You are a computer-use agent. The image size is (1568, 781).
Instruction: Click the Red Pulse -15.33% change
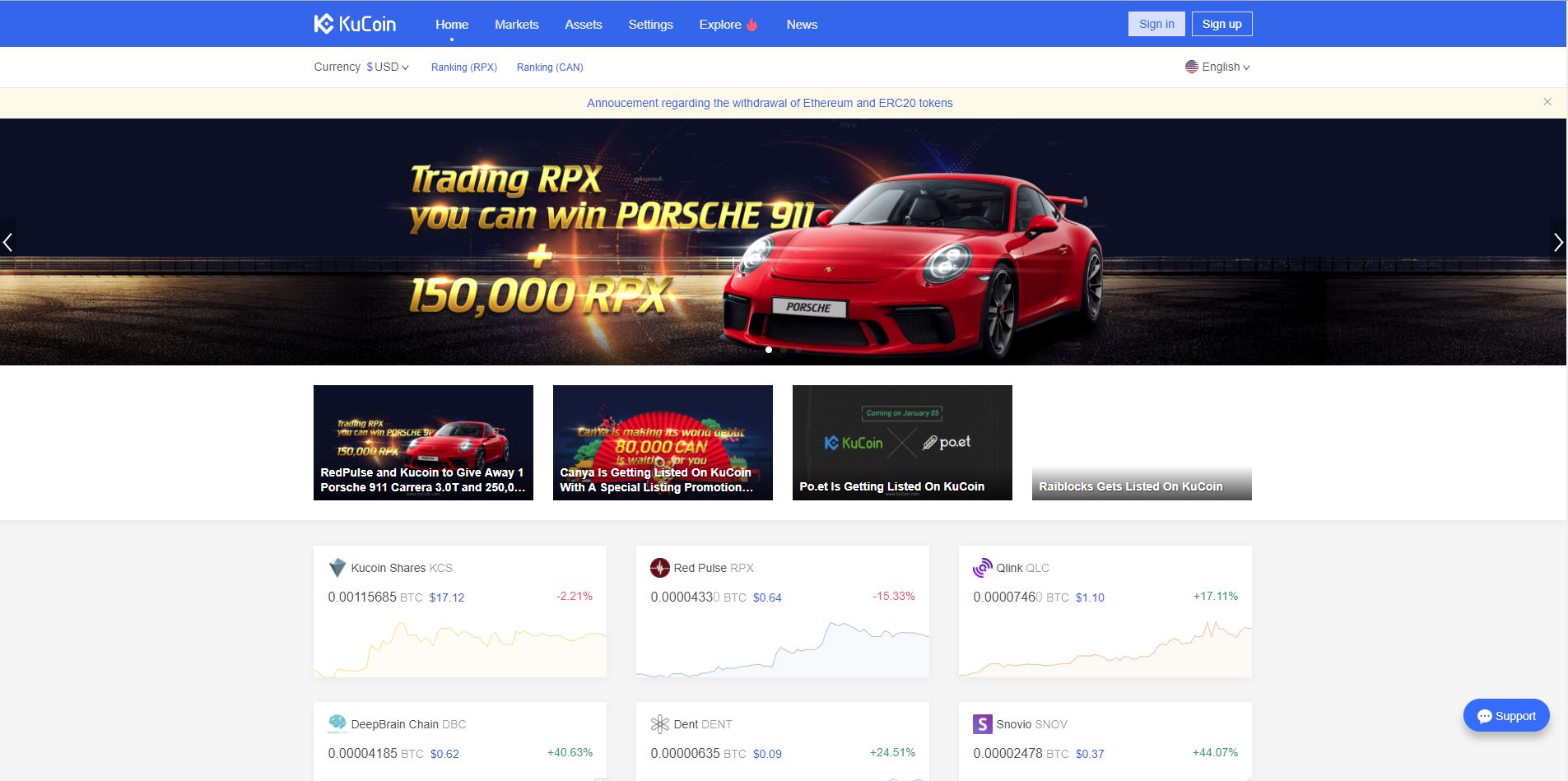[x=894, y=596]
